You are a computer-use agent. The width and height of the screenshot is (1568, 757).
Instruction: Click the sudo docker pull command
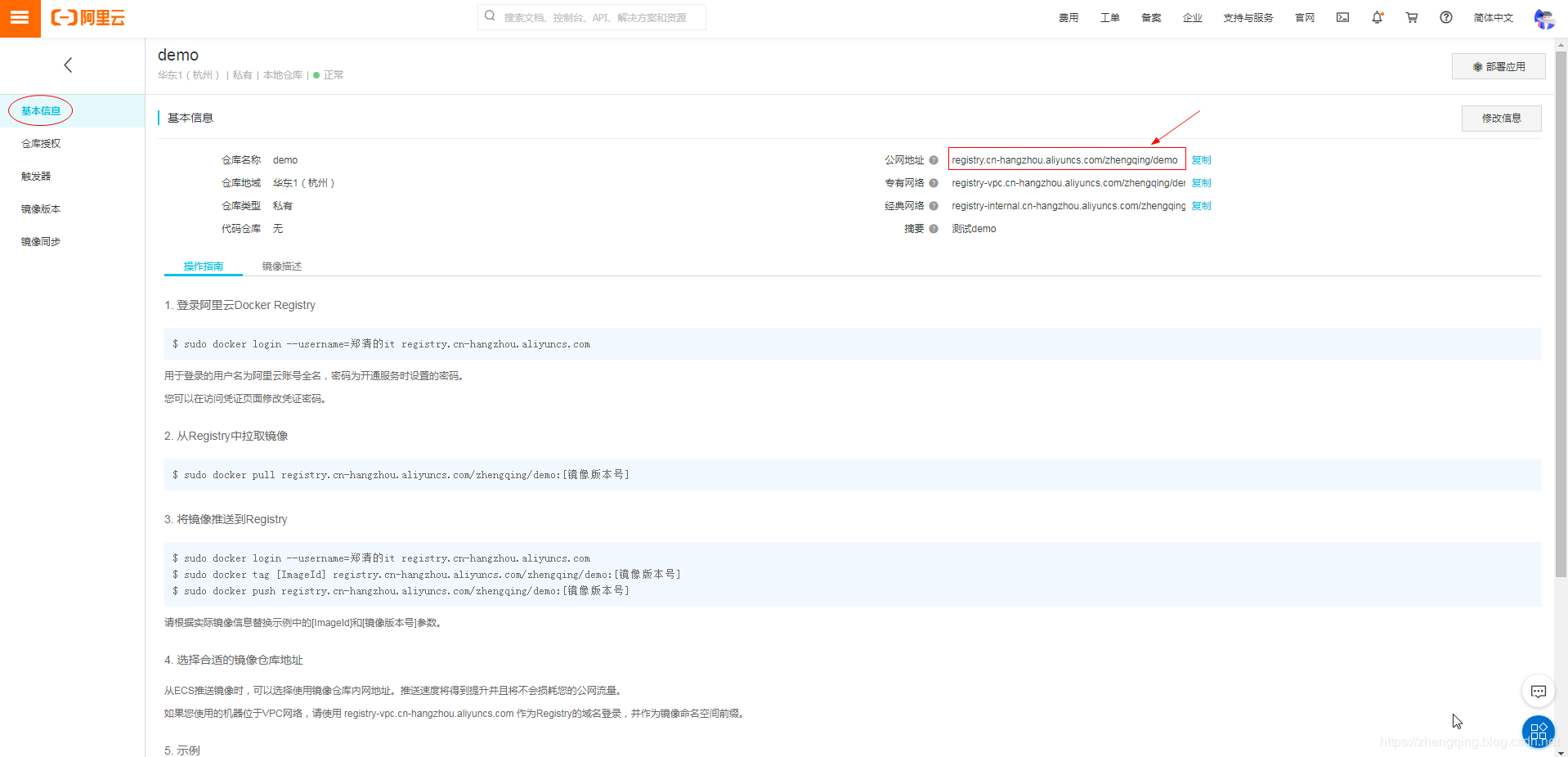(401, 475)
